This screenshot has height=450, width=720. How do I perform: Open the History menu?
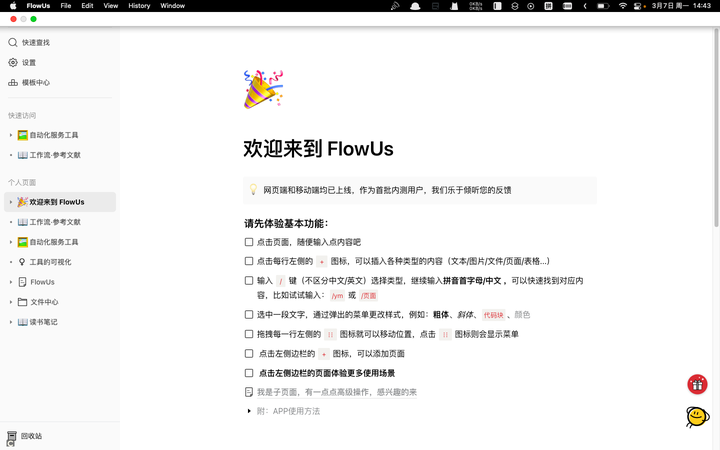pyautogui.click(x=139, y=6)
